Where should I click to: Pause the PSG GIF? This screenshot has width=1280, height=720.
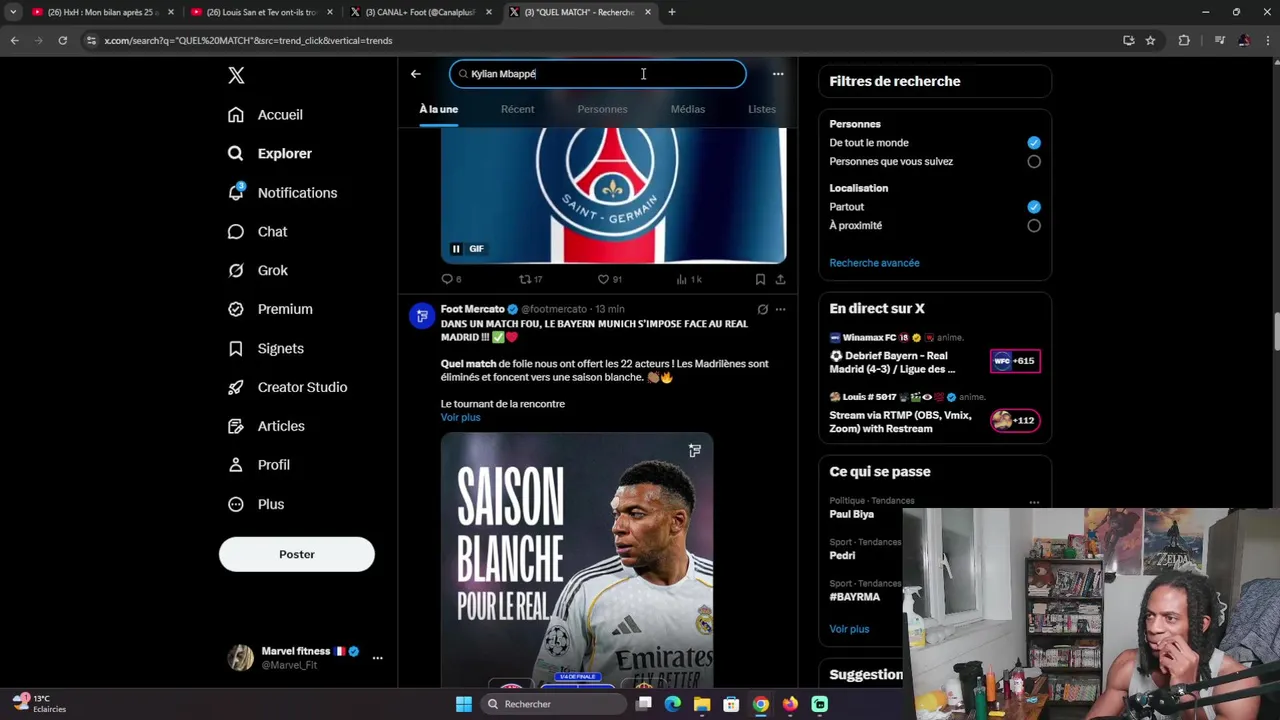point(456,249)
